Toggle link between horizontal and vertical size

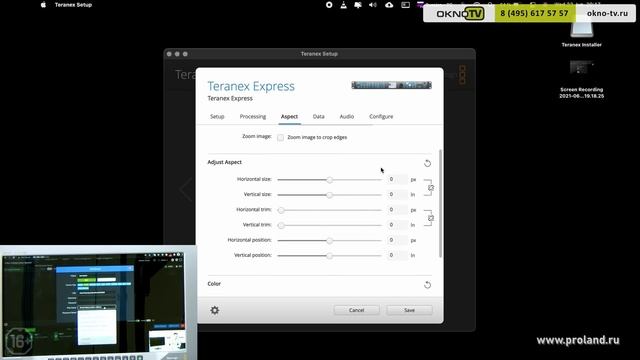pos(431,188)
